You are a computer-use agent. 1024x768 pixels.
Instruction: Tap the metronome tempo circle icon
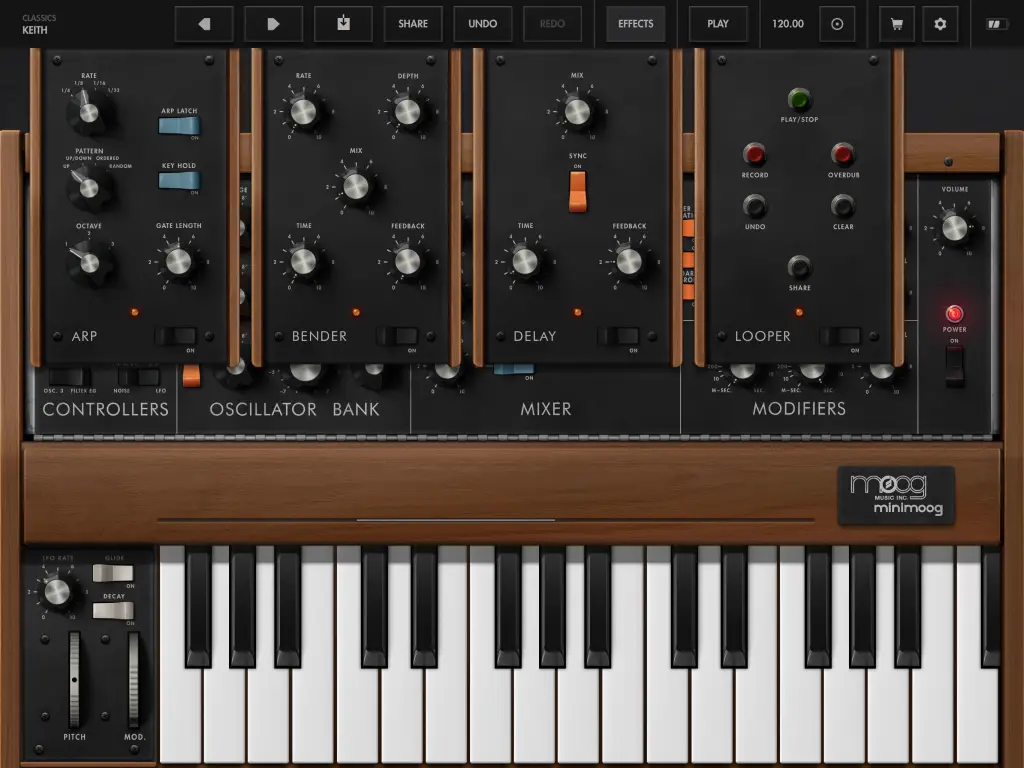837,24
